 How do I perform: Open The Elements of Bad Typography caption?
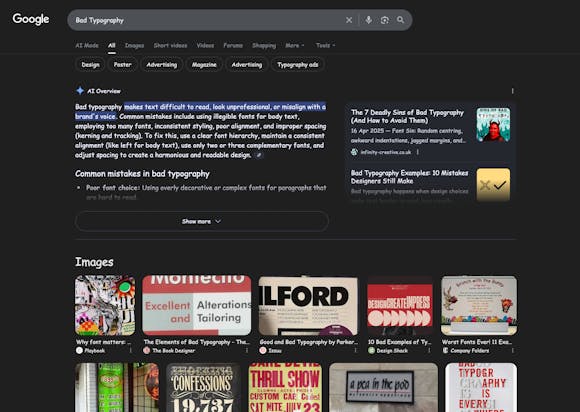point(197,342)
